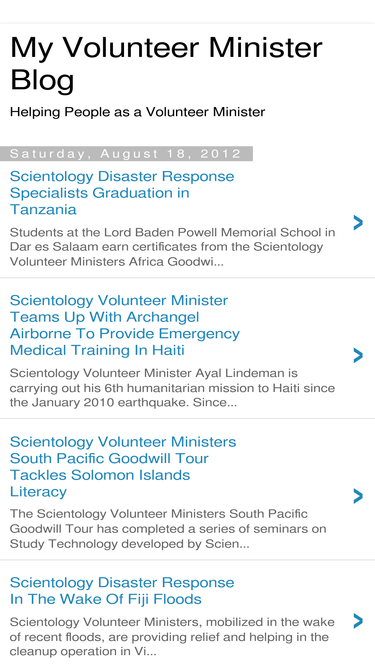Click the Tackles Solomon Islands headline line
Viewport: 375px width, 667px height.
[x=100, y=475]
